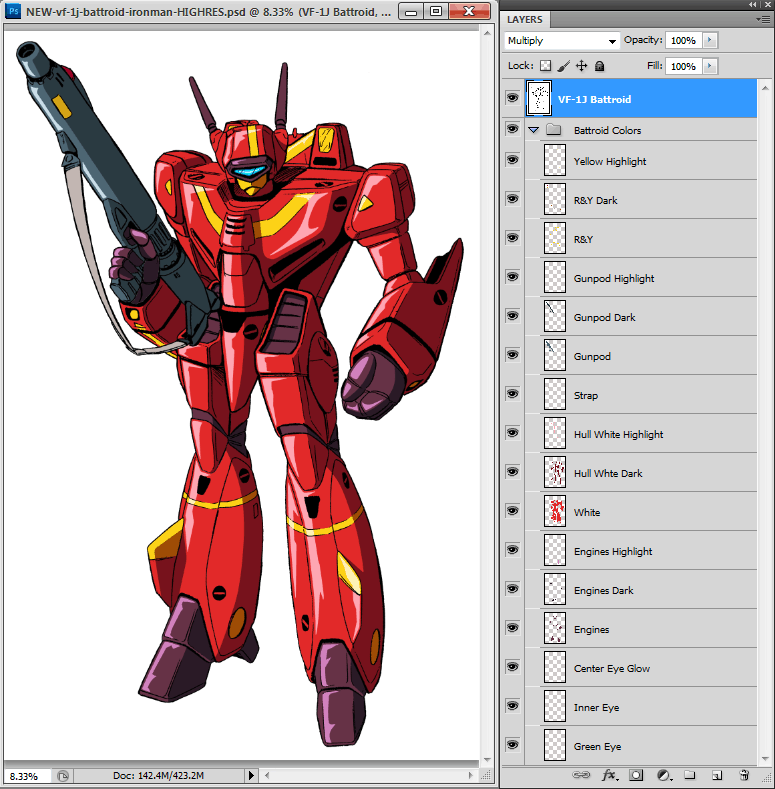
Task: Open status bar info arrow menu
Action: click(x=252, y=775)
